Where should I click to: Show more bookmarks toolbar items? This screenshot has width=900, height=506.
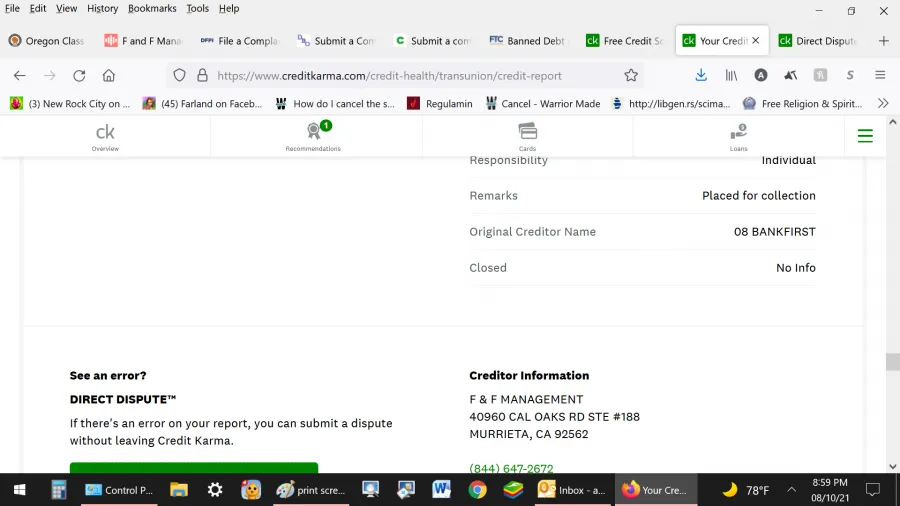coord(883,103)
